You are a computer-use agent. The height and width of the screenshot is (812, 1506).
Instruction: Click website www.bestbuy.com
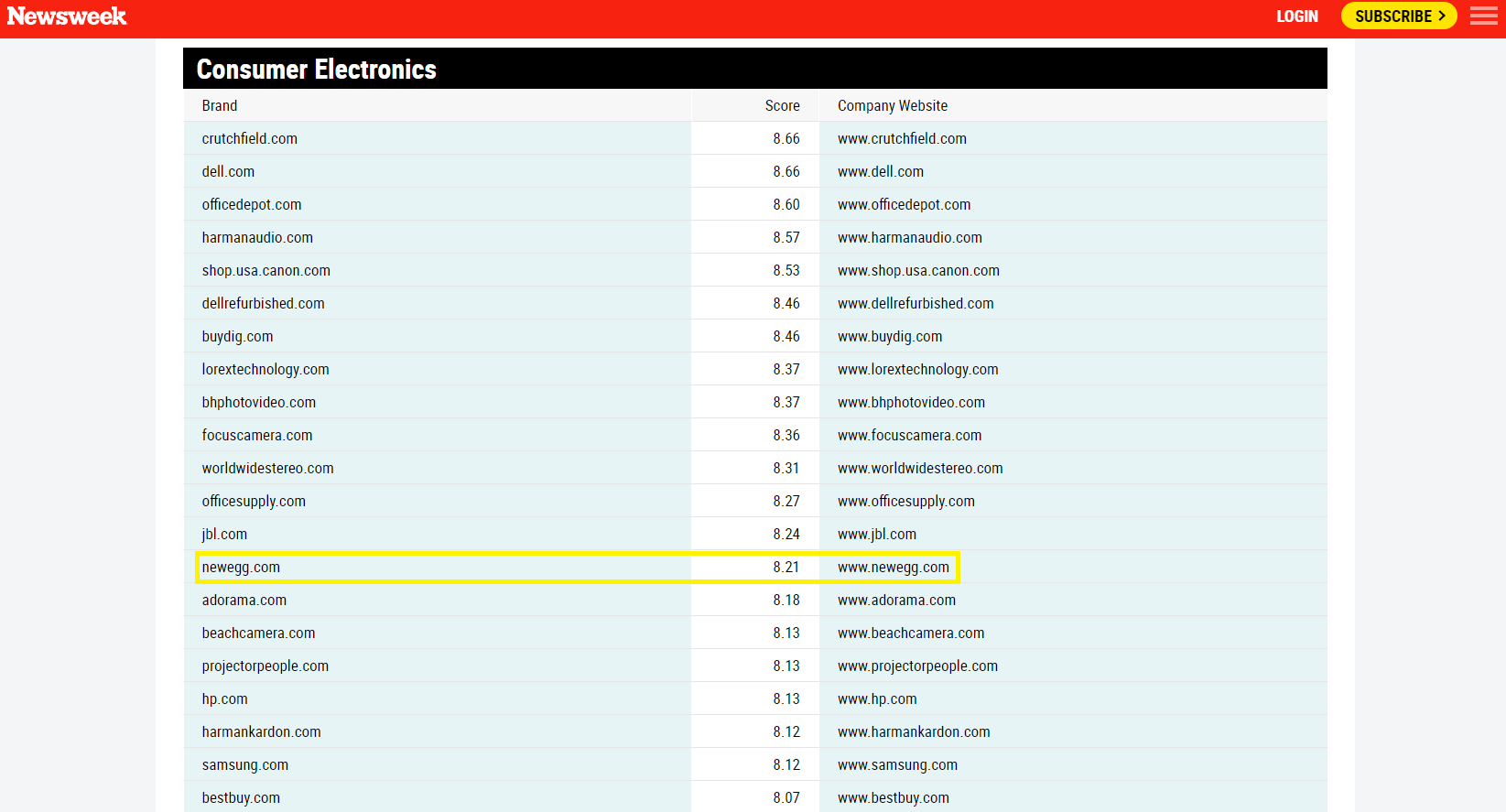tap(894, 798)
